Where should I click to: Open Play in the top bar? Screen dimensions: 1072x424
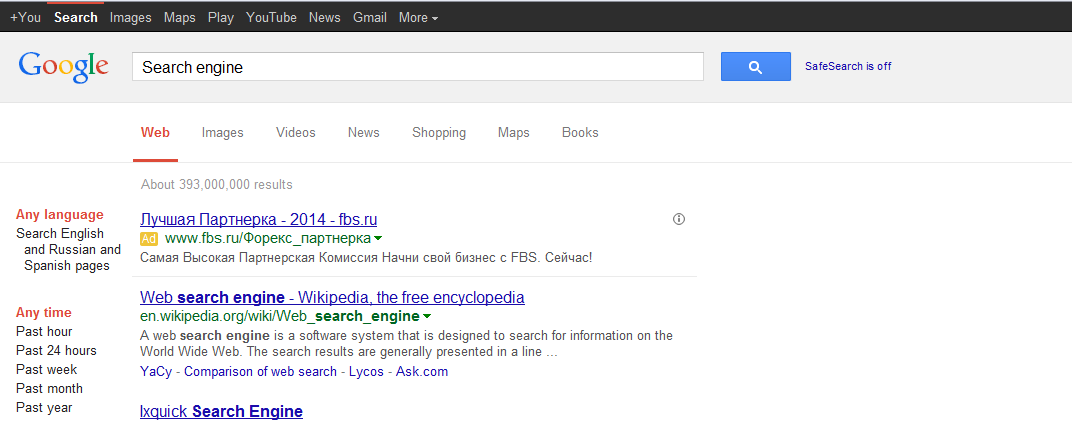point(221,18)
